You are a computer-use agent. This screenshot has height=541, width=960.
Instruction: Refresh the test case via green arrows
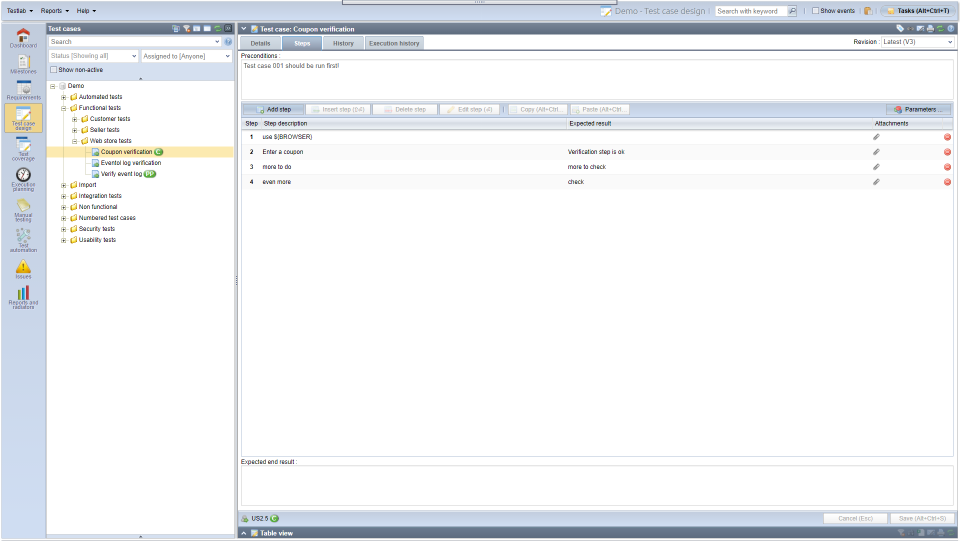coord(940,29)
